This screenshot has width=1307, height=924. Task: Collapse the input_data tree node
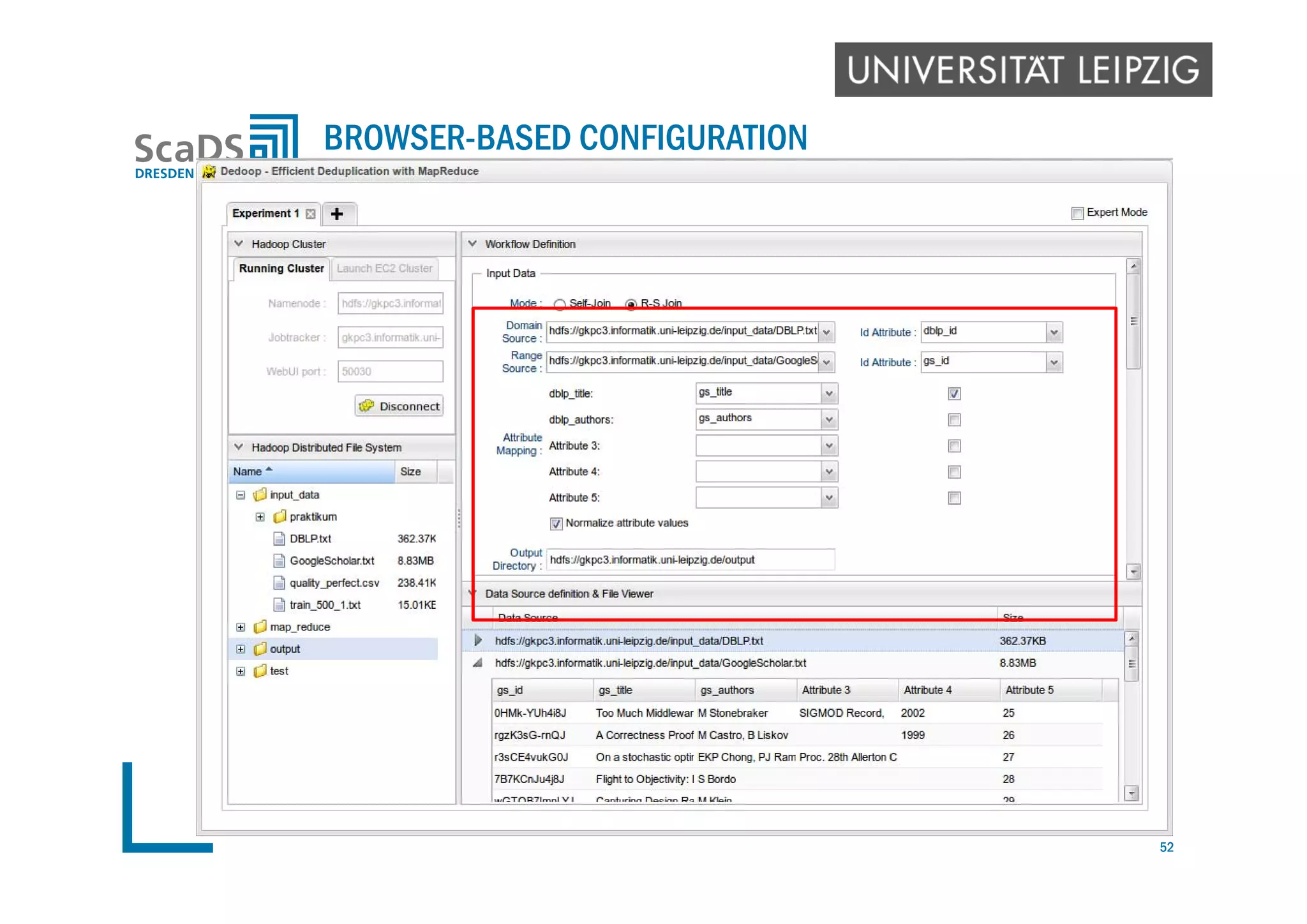[x=241, y=495]
